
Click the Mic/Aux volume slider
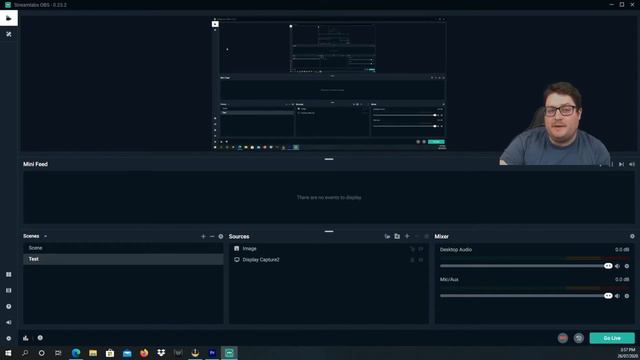[526, 296]
